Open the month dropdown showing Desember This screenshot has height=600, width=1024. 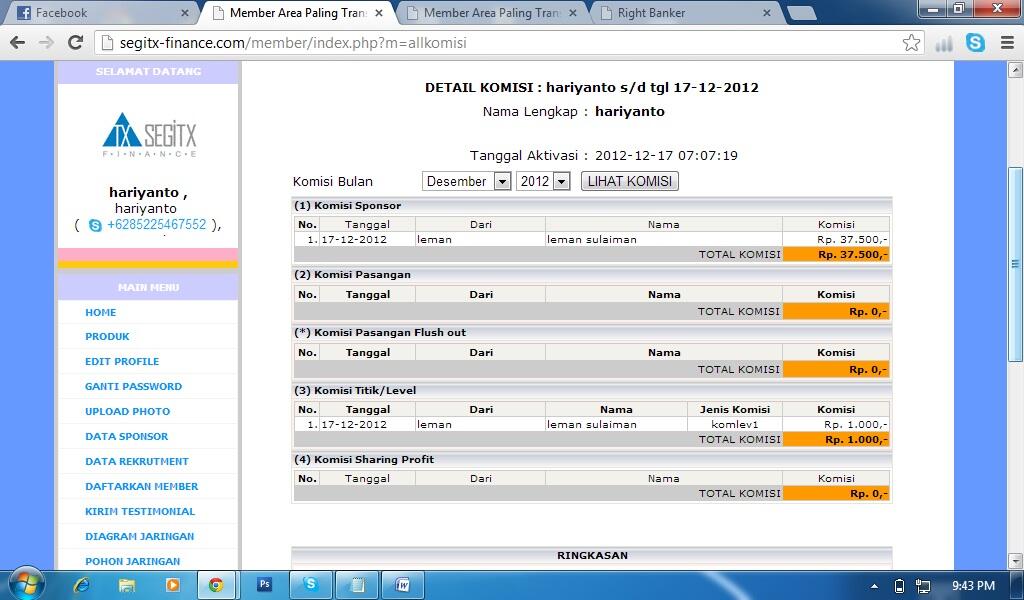[467, 181]
